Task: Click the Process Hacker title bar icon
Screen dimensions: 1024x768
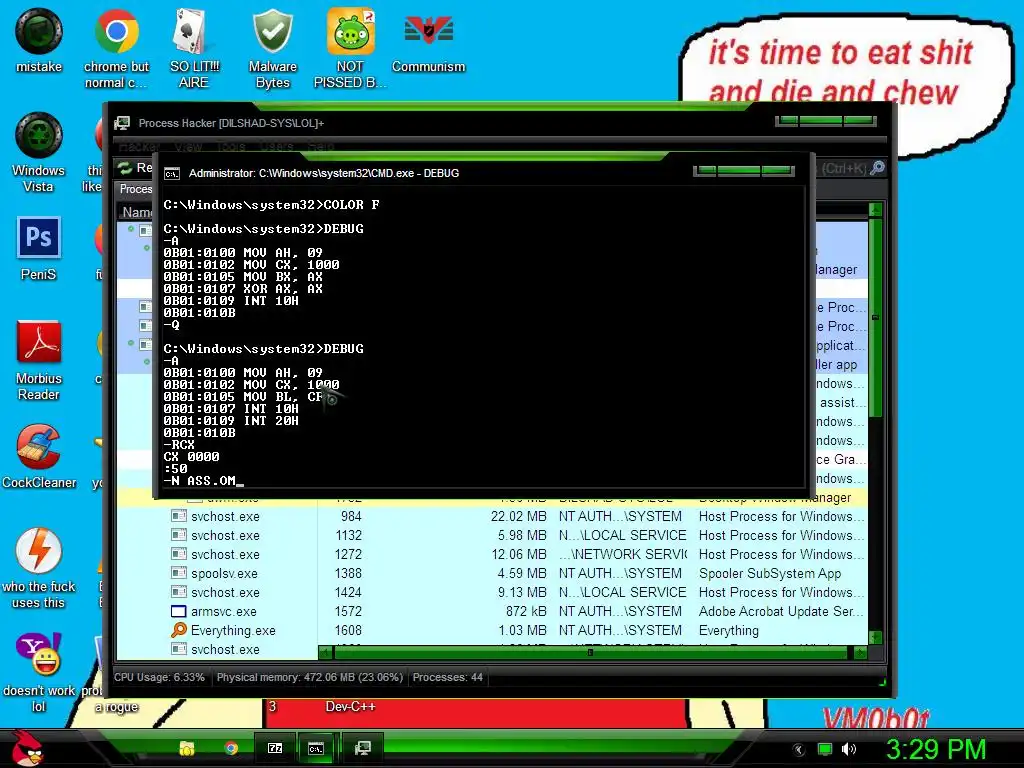Action: 121,123
